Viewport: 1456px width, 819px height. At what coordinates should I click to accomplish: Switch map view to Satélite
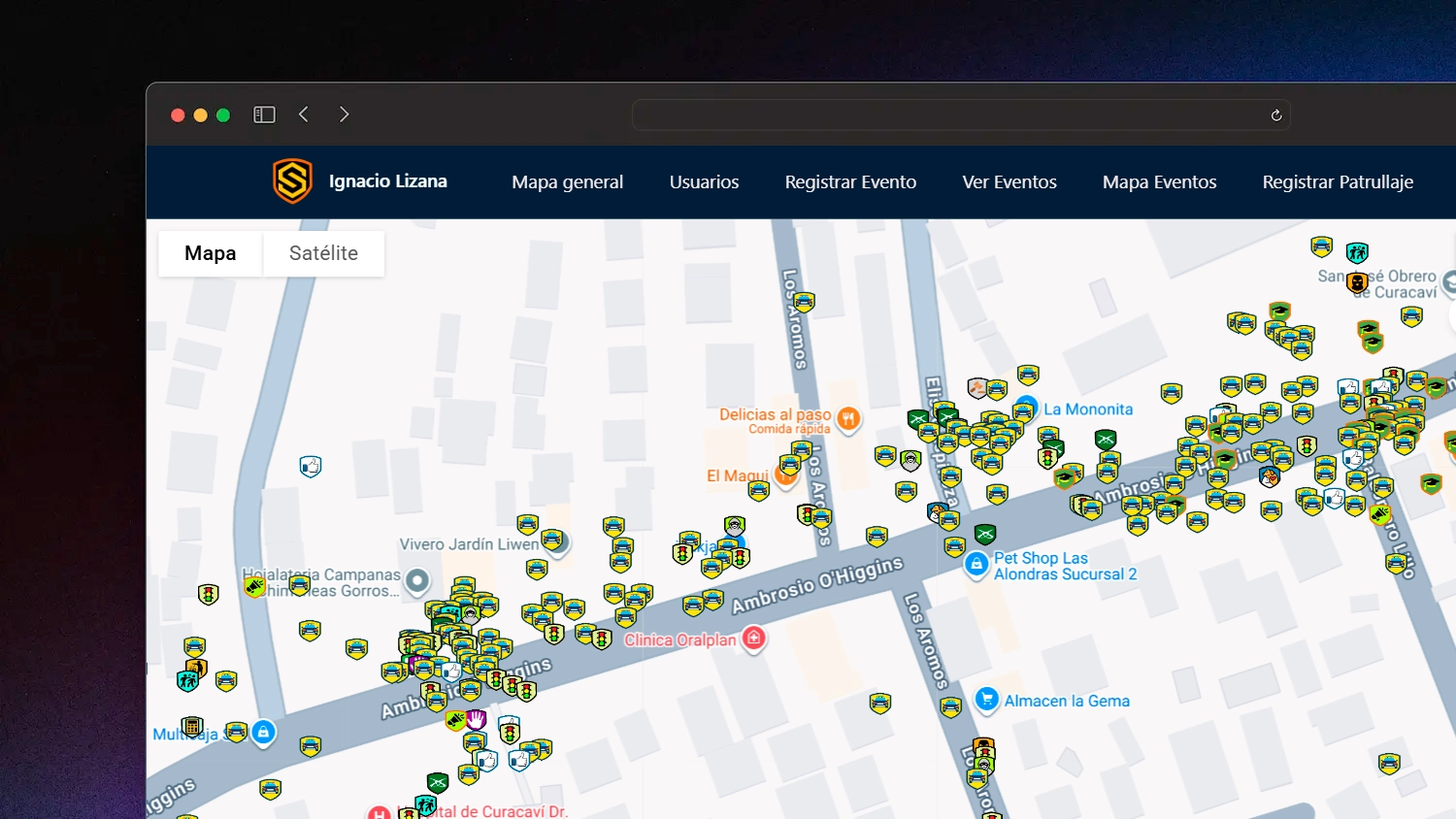pos(323,253)
